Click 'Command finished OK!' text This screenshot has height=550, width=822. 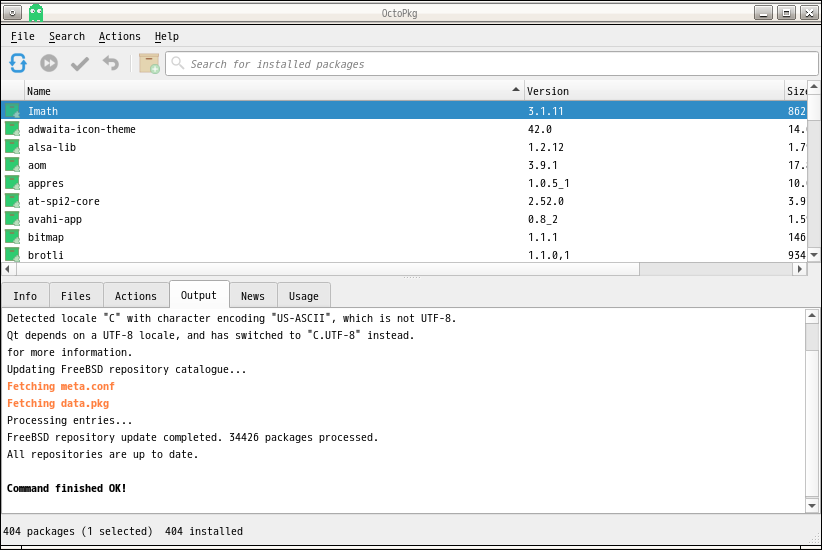[x=67, y=488]
